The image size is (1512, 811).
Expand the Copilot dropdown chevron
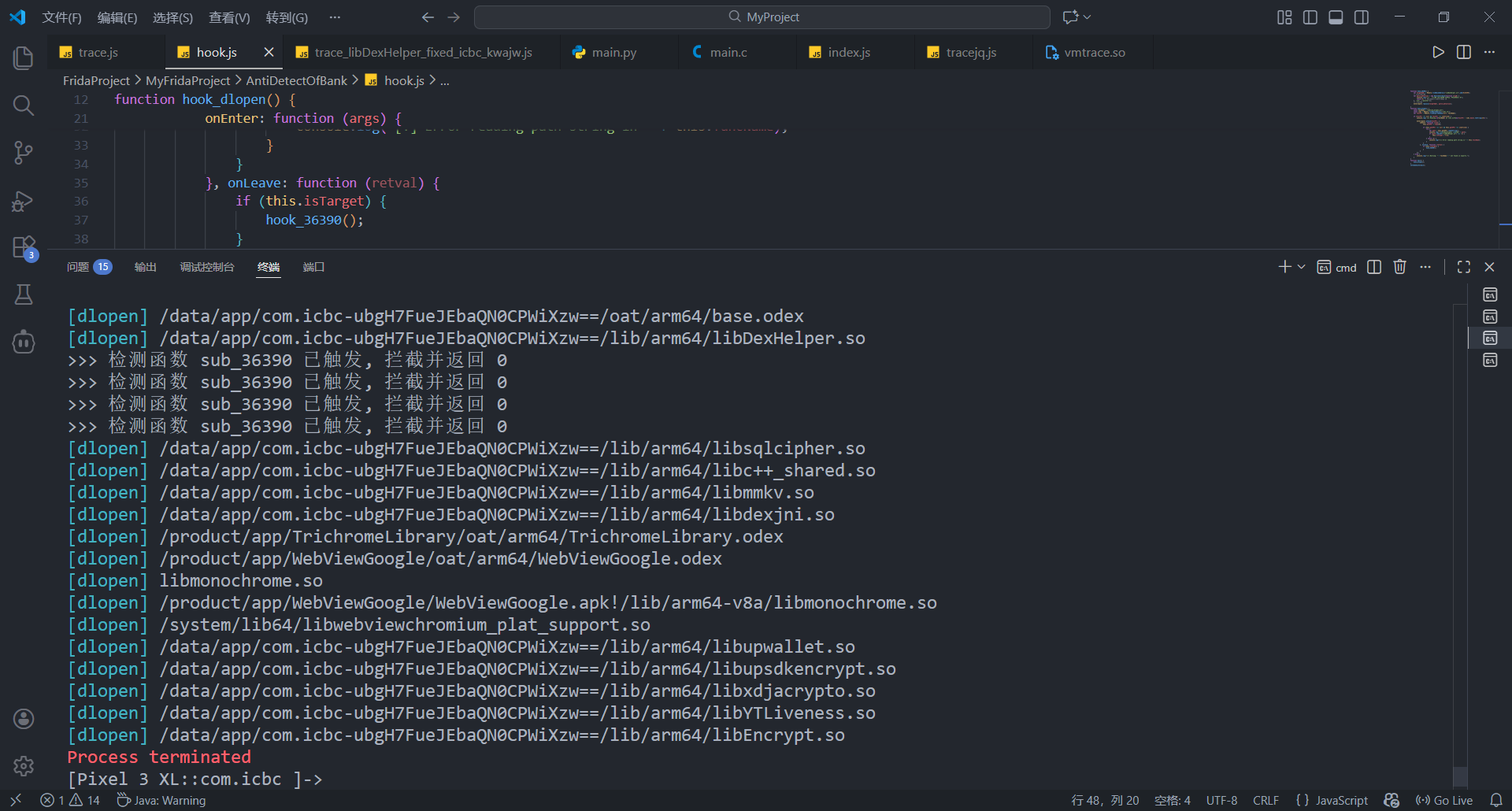click(x=1088, y=17)
